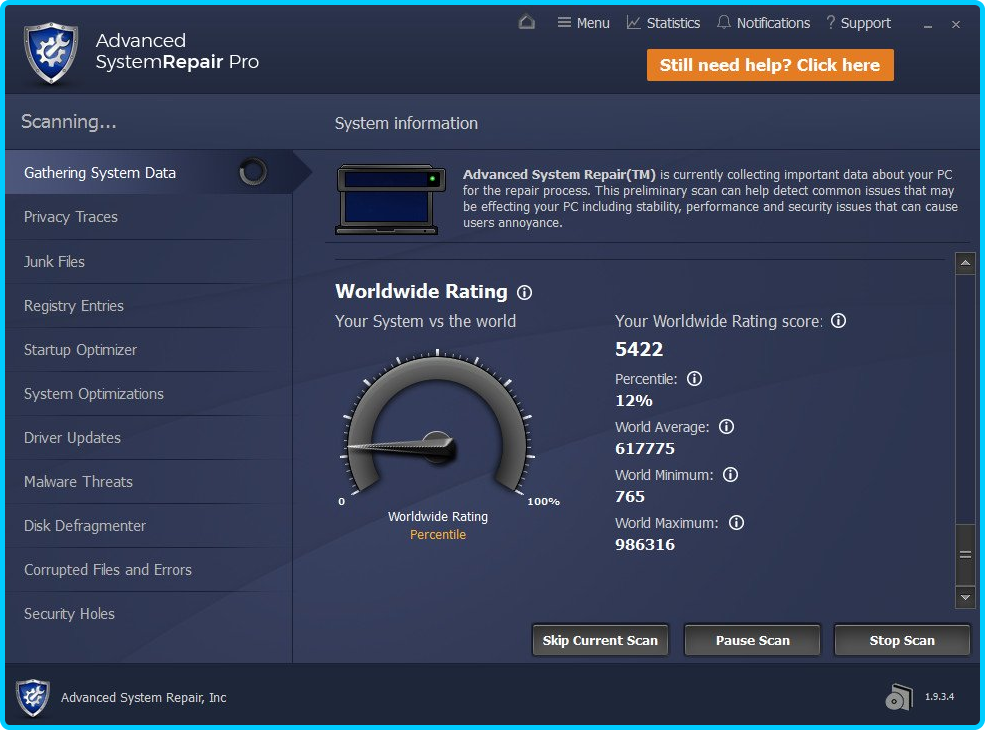
Task: Click info icon beside Worldwide Rating score
Action: point(839,320)
